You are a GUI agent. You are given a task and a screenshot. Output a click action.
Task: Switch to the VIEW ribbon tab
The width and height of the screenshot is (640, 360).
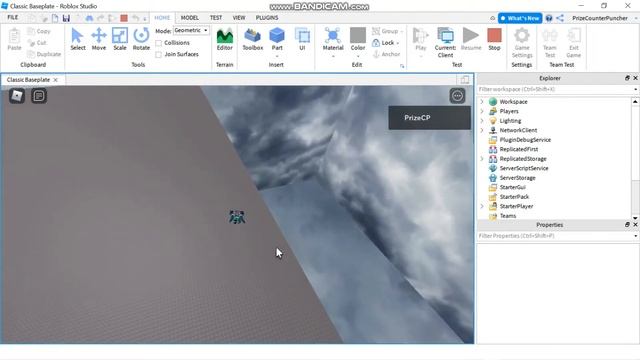pyautogui.click(x=239, y=18)
